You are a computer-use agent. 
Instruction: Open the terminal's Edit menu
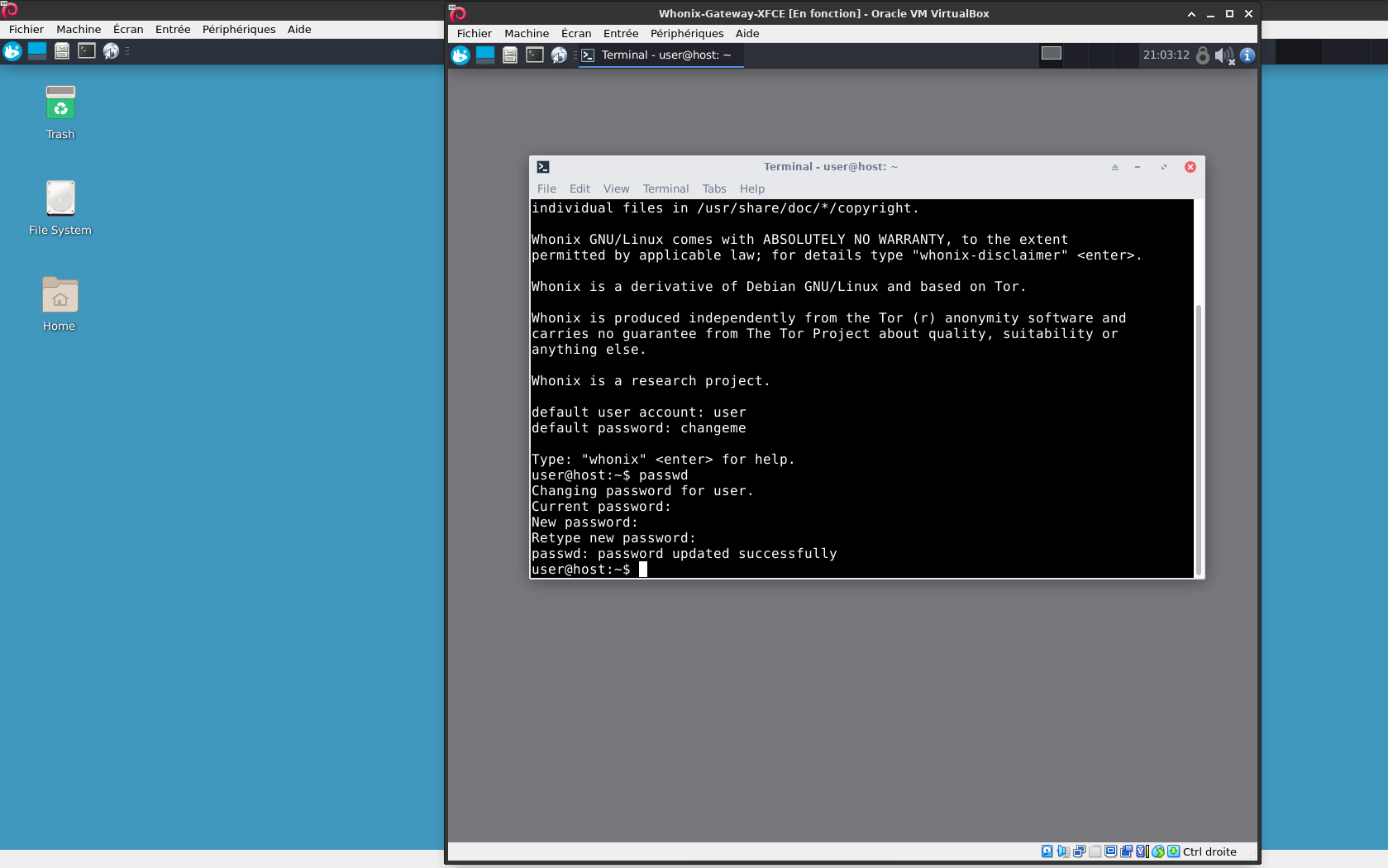tap(580, 188)
